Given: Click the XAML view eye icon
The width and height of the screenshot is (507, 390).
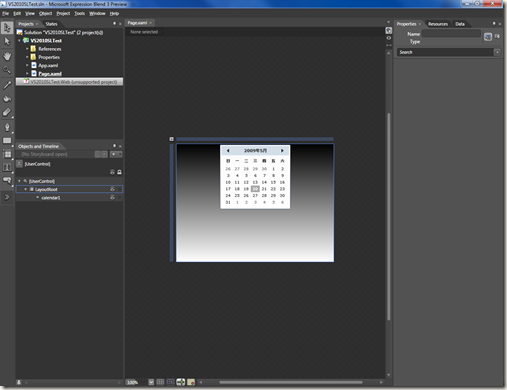Looking at the screenshot, I should point(389,38).
